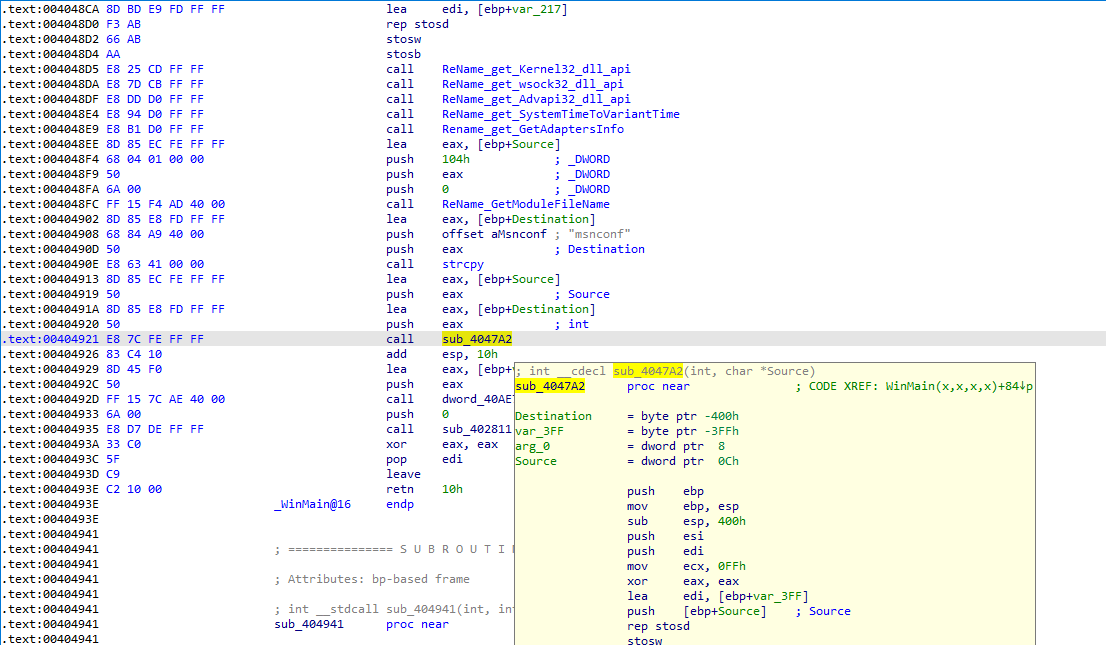Click SUBROUTINE separator comment line
This screenshot has height=645, width=1106.
pyautogui.click(x=394, y=549)
